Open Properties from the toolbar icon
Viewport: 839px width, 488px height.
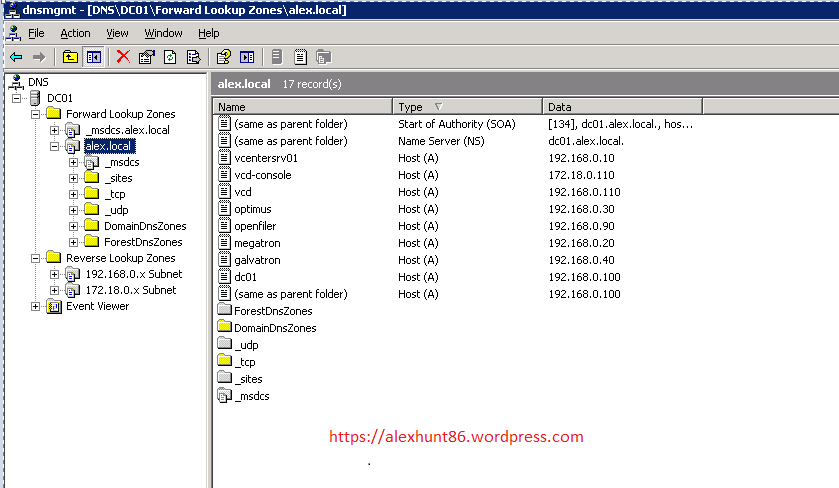point(147,57)
